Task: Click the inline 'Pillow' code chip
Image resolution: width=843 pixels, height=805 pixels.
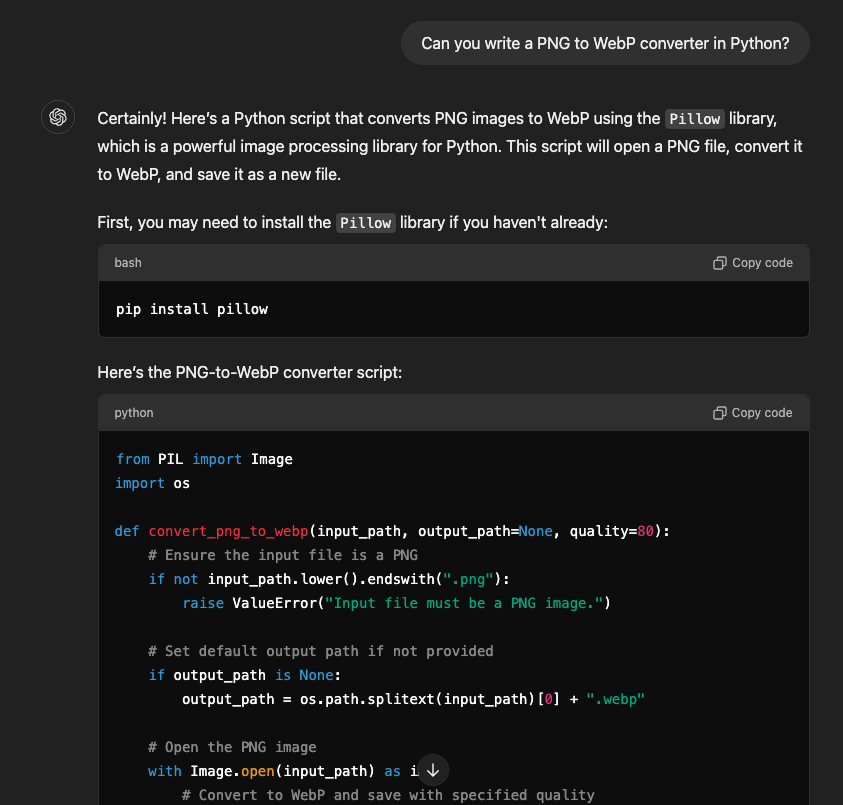Action: click(x=694, y=118)
